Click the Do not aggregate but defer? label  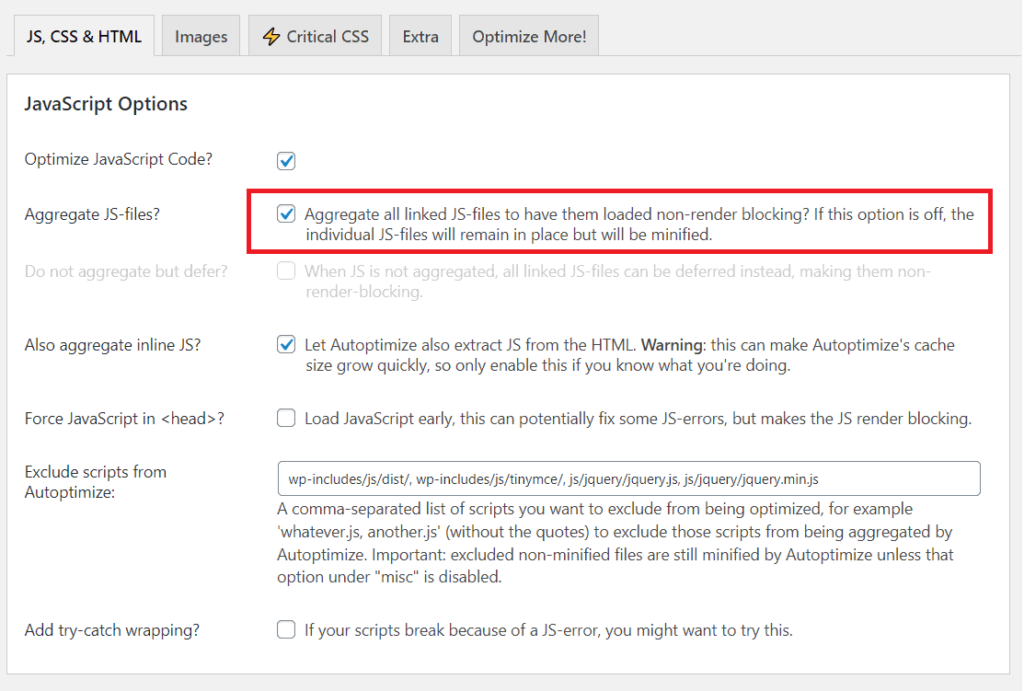click(126, 271)
